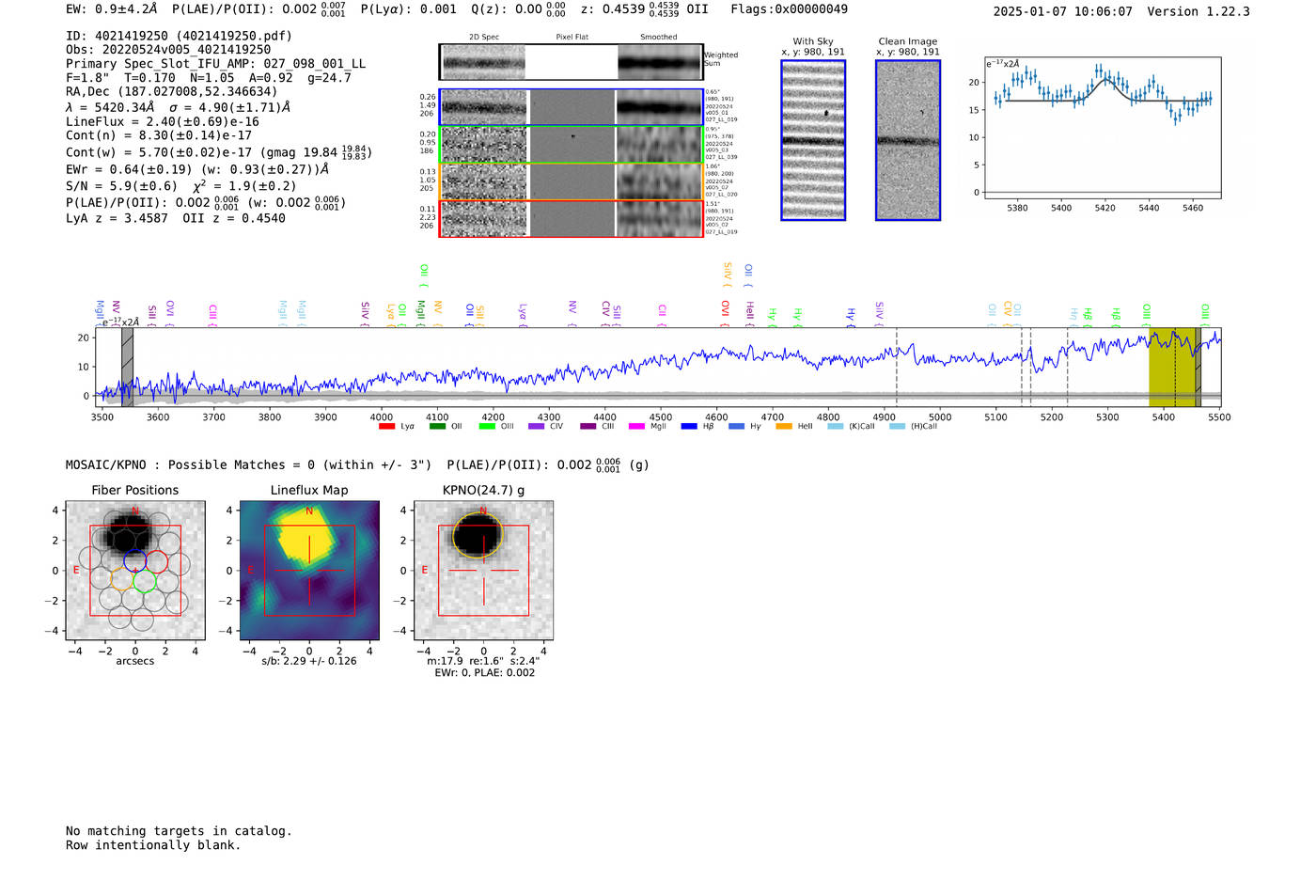Click the Smoothed column header
1316x896 pixels.
(658, 38)
